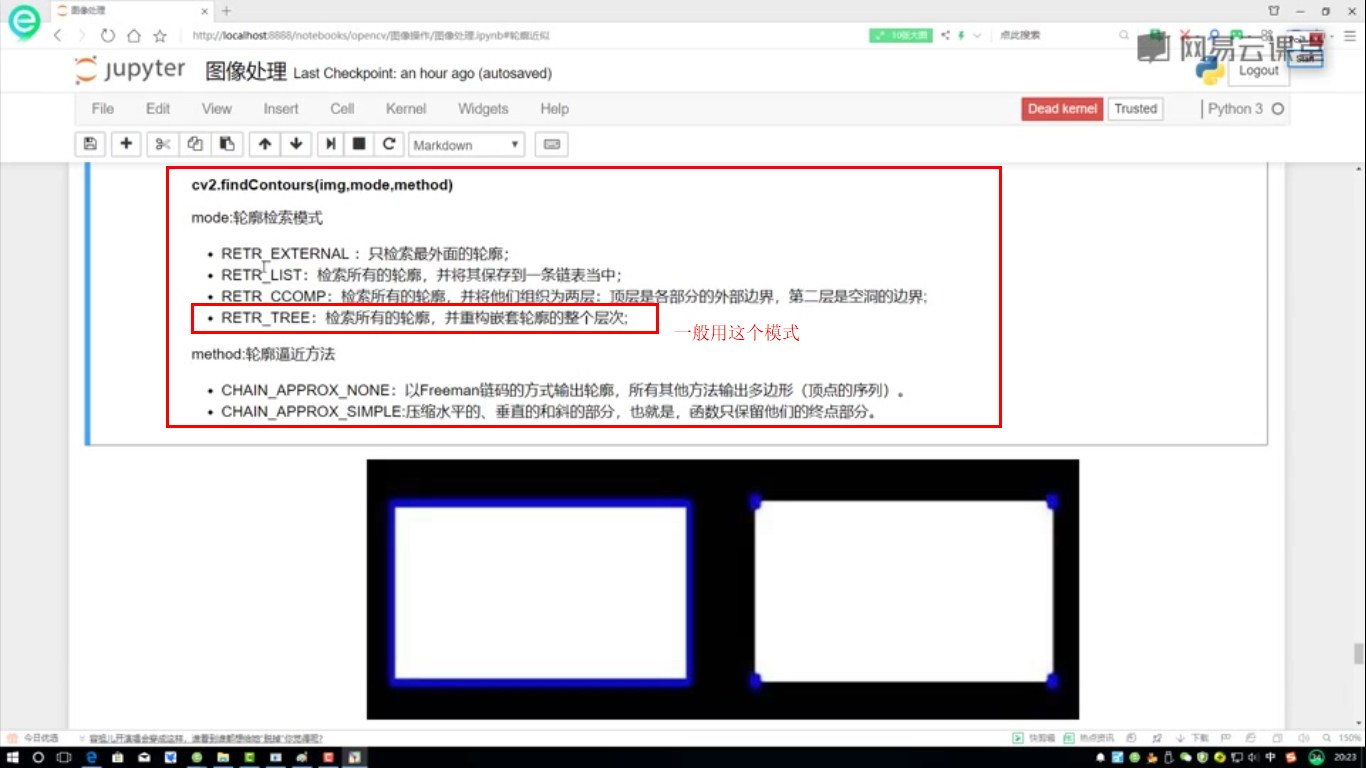Image resolution: width=1366 pixels, height=768 pixels.
Task: Click the RETR_TREE bullet line
Action: point(425,318)
